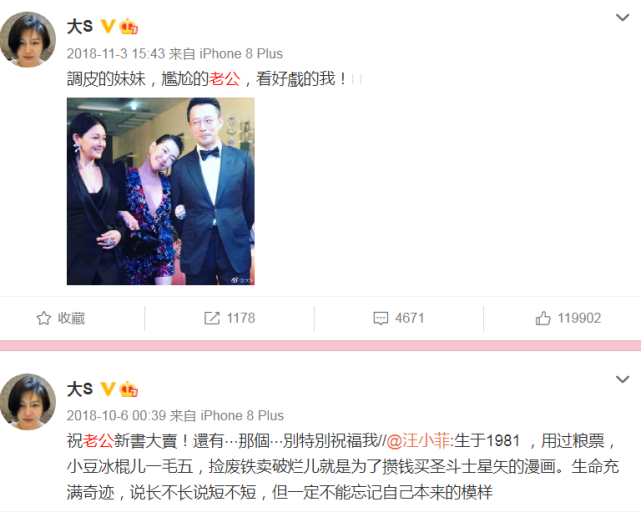Open the 2018-10-6 00:39 timestamp link
Viewport: 641px width, 512px height.
coord(117,416)
